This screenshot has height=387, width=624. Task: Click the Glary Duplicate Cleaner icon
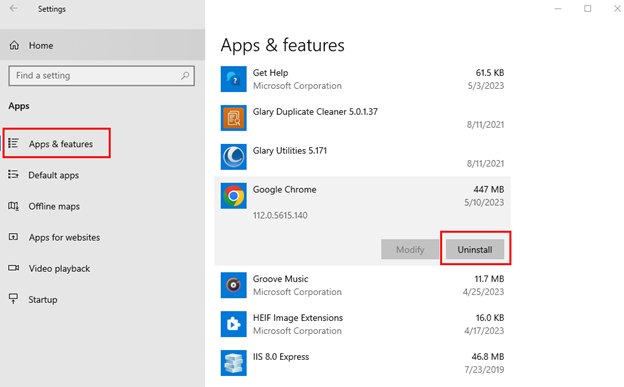tap(234, 118)
